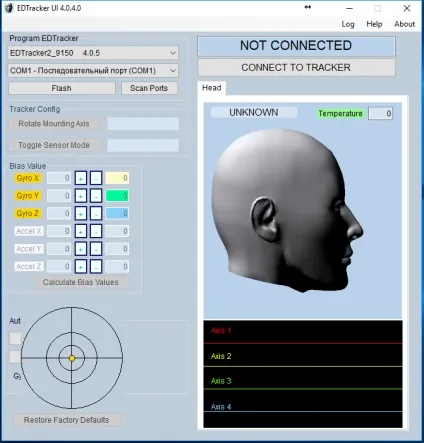This screenshot has height=443, width=424.
Task: Click the Accel X bias value field
Action: click(x=59, y=231)
